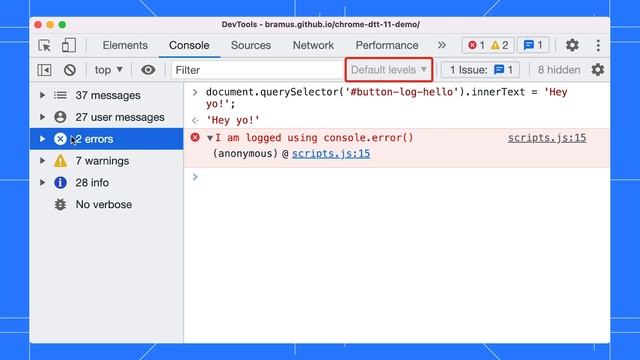Open DevTools settings gear in the tab bar
The image size is (640, 360).
pos(572,45)
